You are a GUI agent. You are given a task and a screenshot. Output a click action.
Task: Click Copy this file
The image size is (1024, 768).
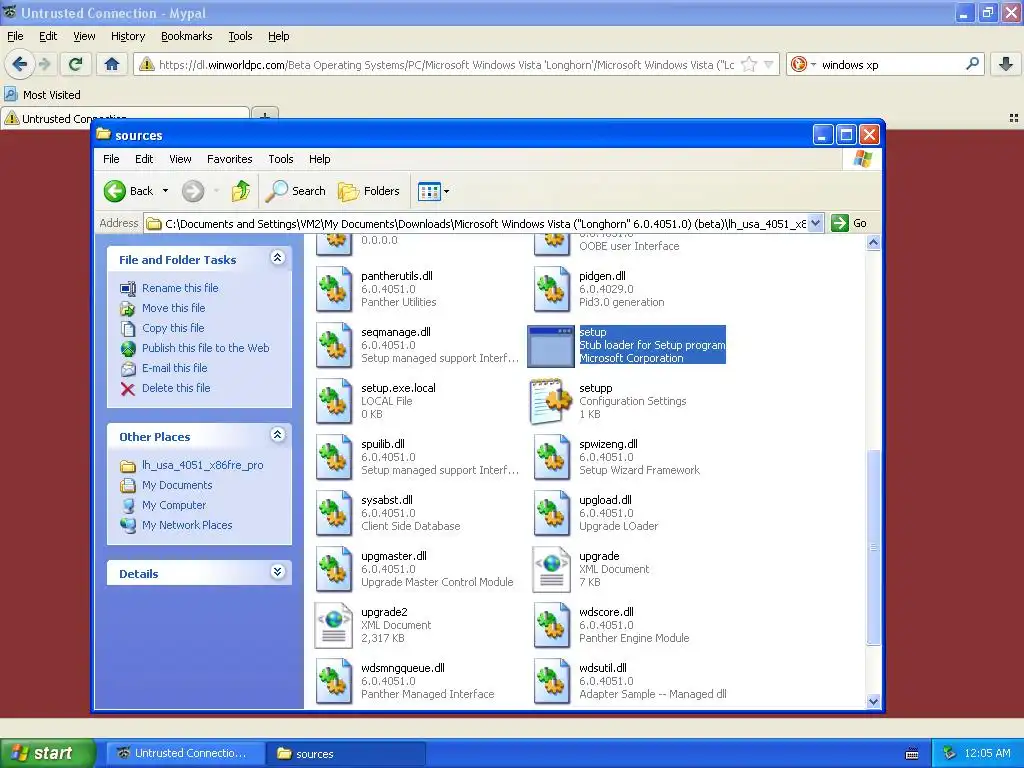[x=173, y=328]
